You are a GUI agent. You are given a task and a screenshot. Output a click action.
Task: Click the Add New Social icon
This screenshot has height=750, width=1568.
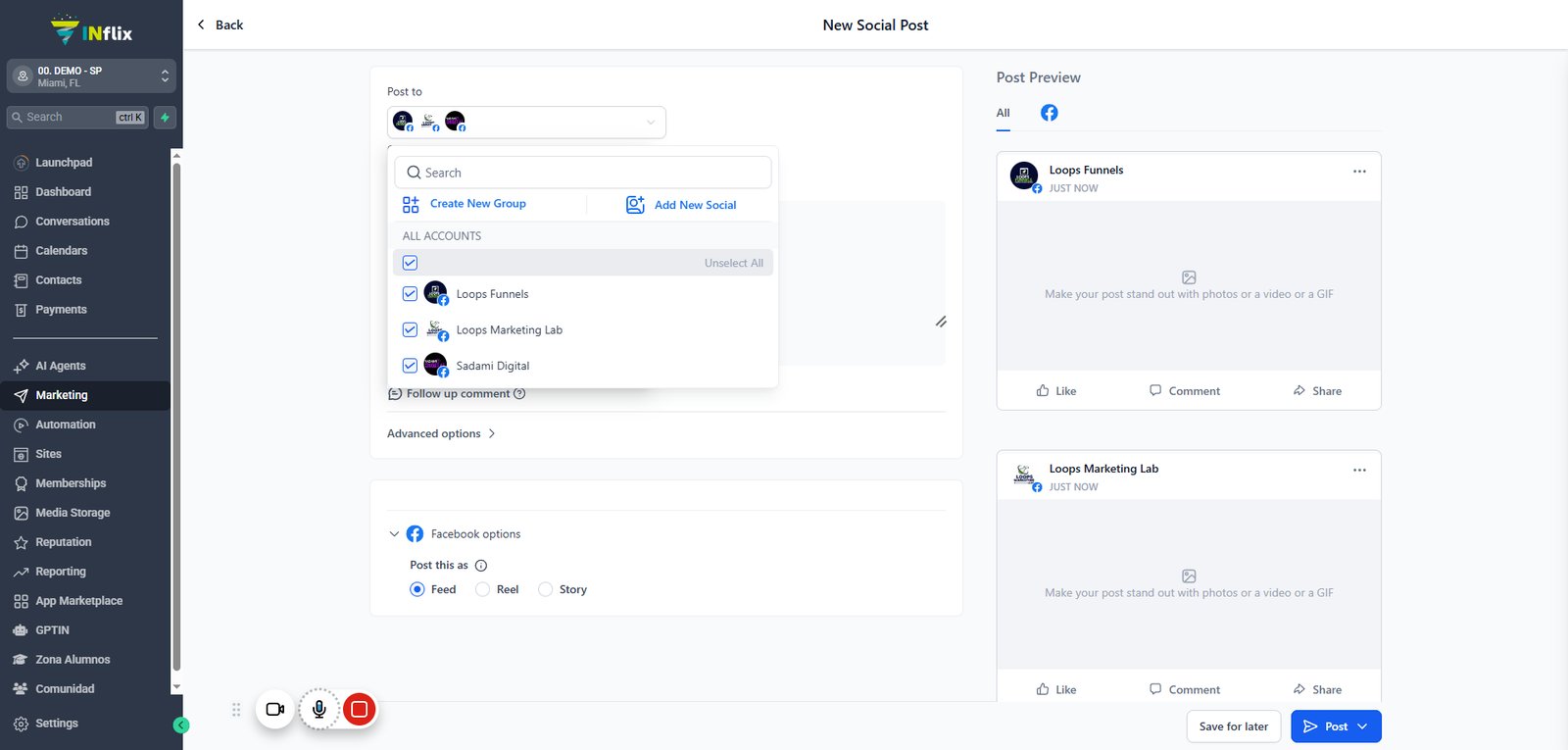tap(635, 205)
